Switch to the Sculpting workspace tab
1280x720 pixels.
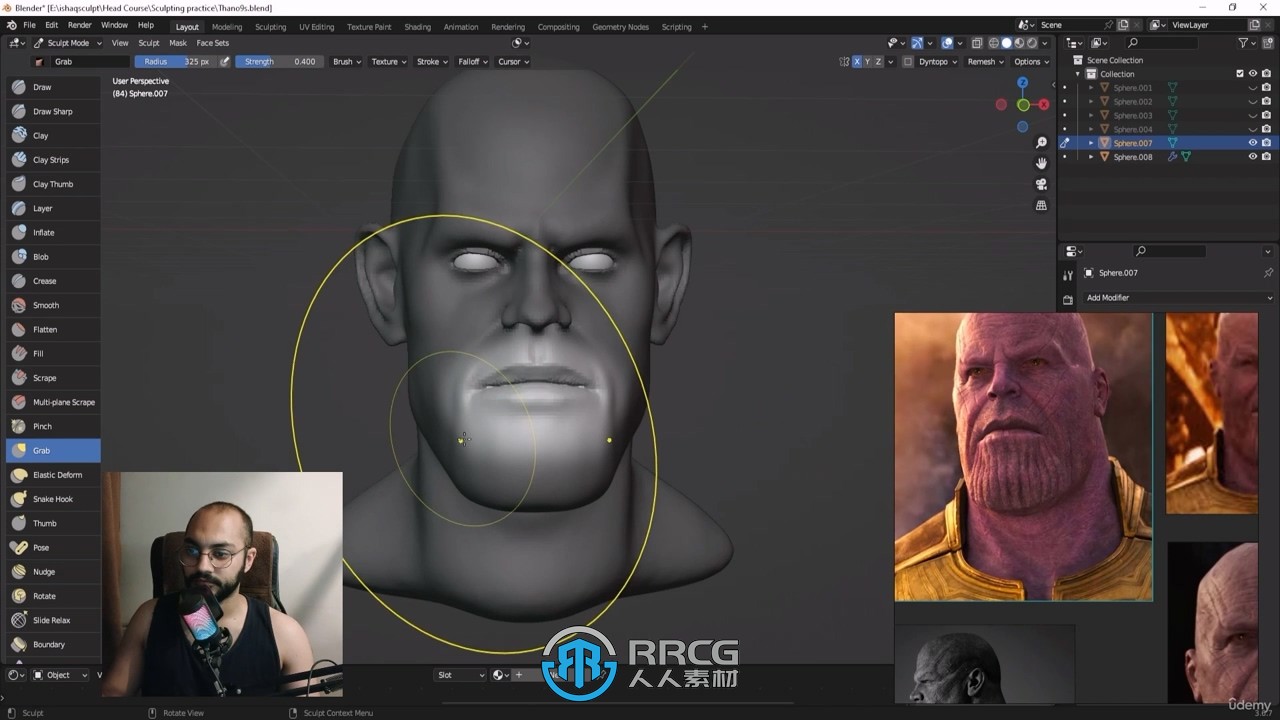pos(270,27)
